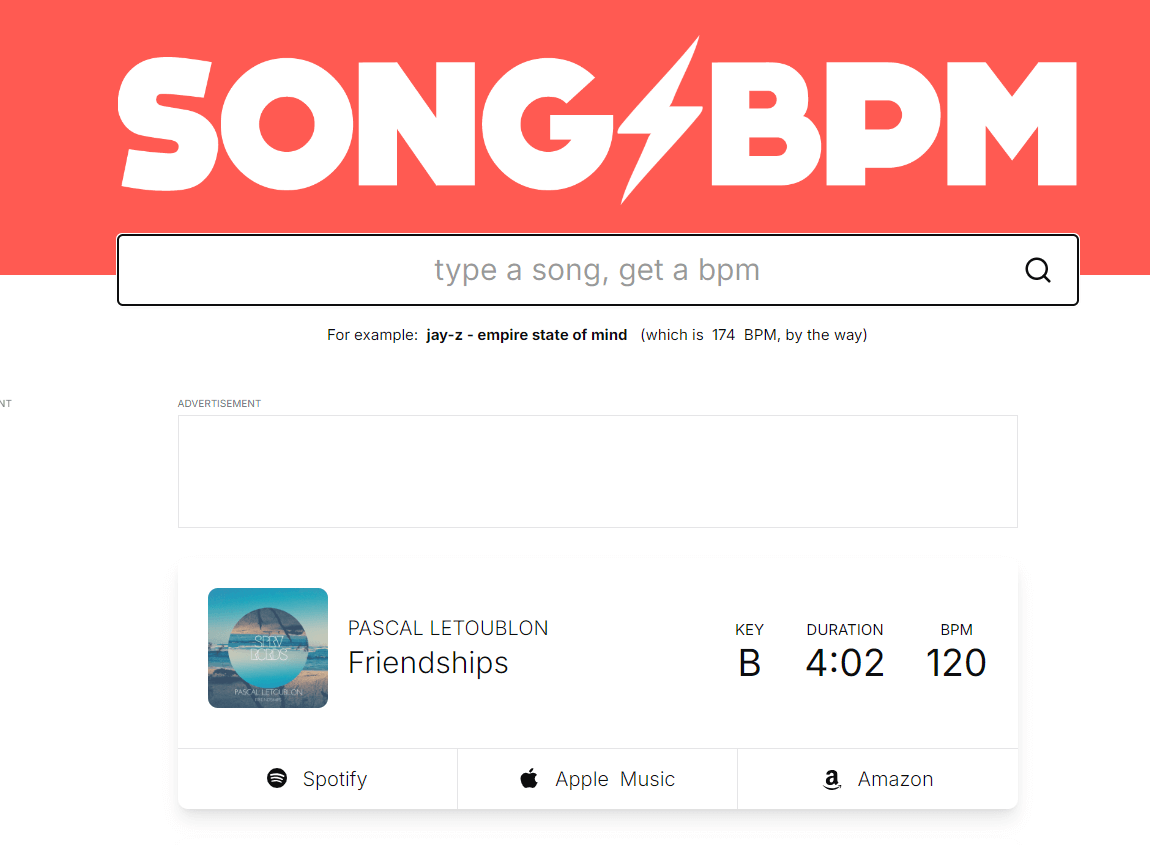Open the Friendships song title
The width and height of the screenshot is (1150, 845).
(428, 663)
